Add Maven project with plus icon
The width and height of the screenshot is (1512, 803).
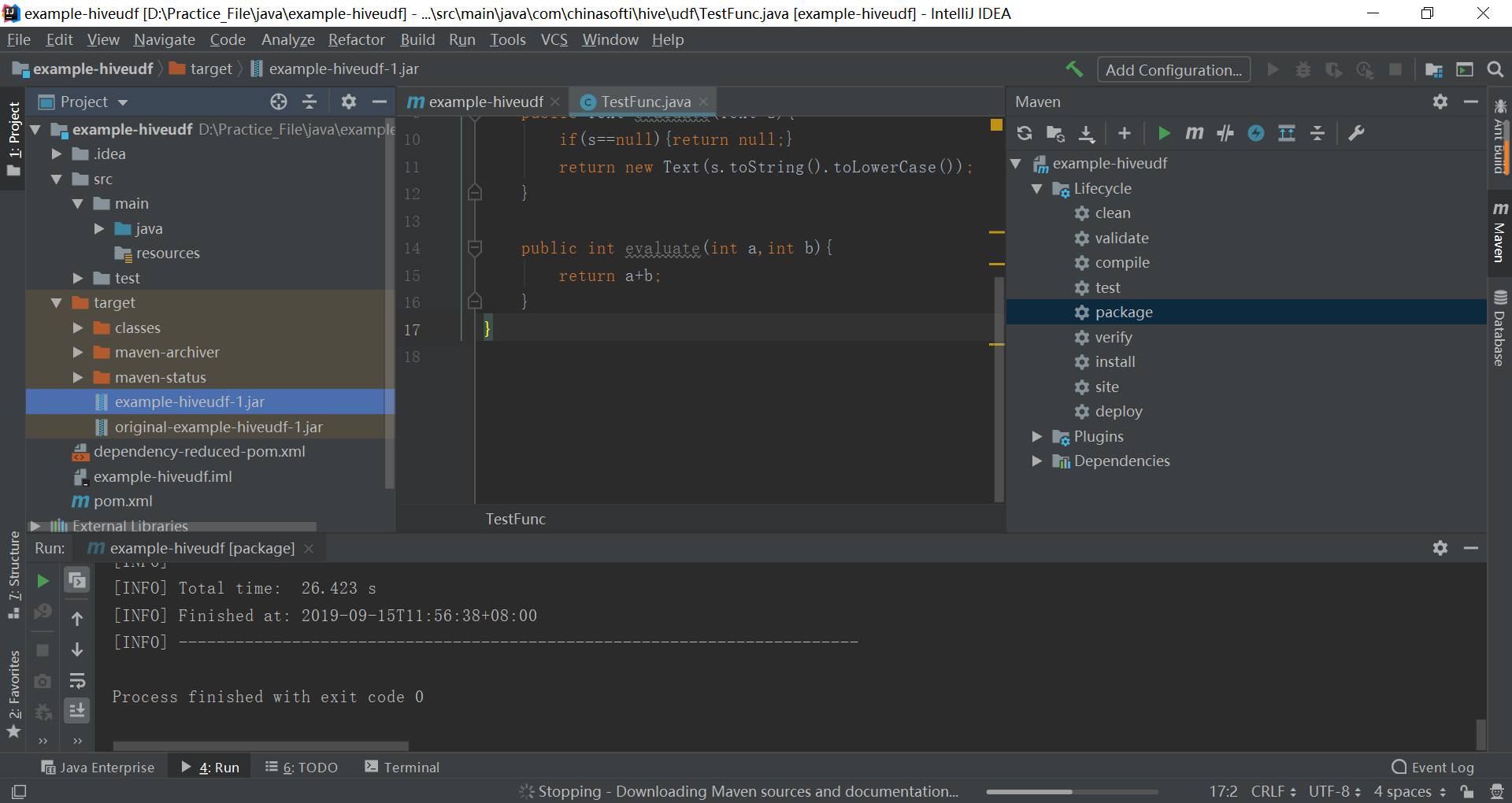(x=1124, y=133)
